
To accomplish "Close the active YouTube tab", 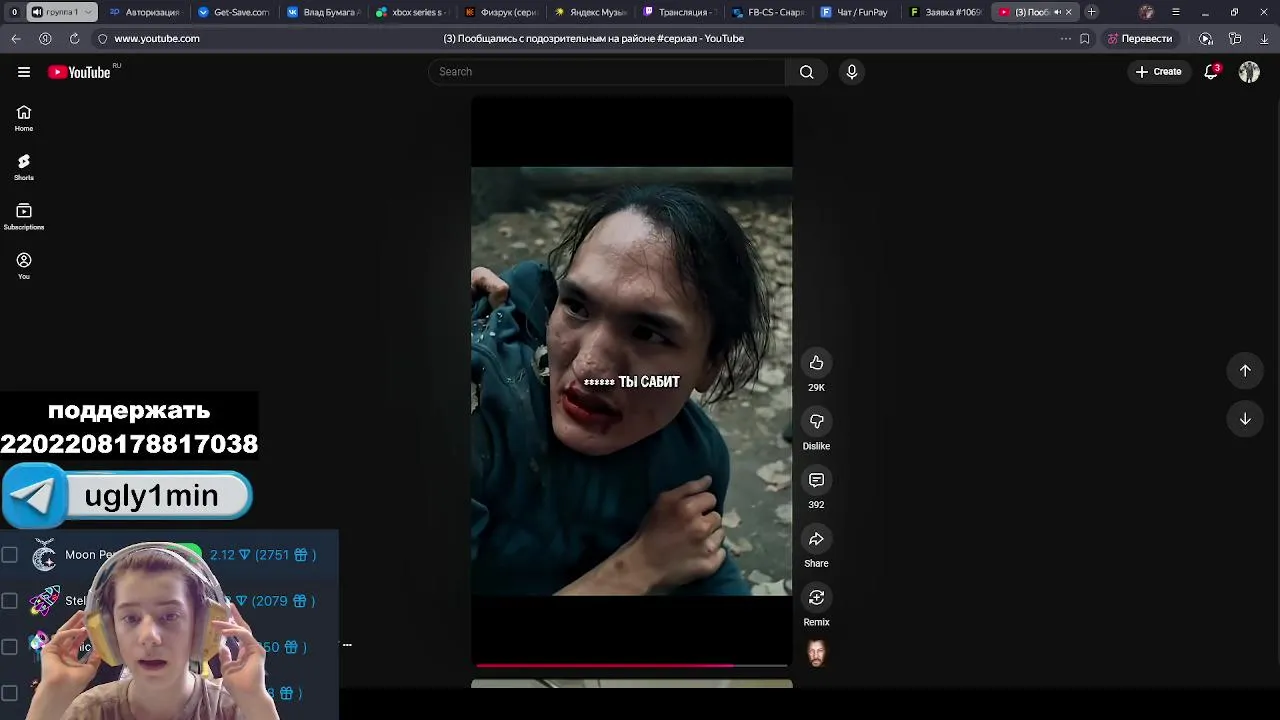I will click(1069, 12).
